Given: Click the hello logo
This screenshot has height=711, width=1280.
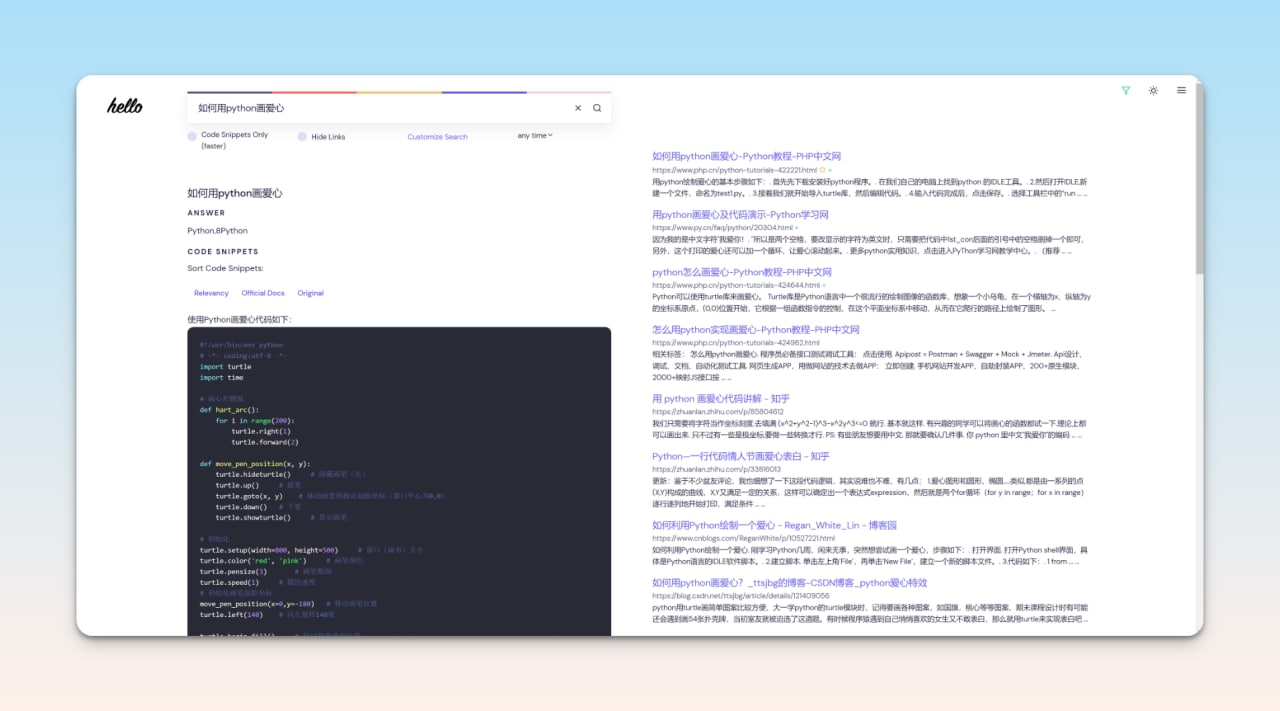Looking at the screenshot, I should coord(125,106).
